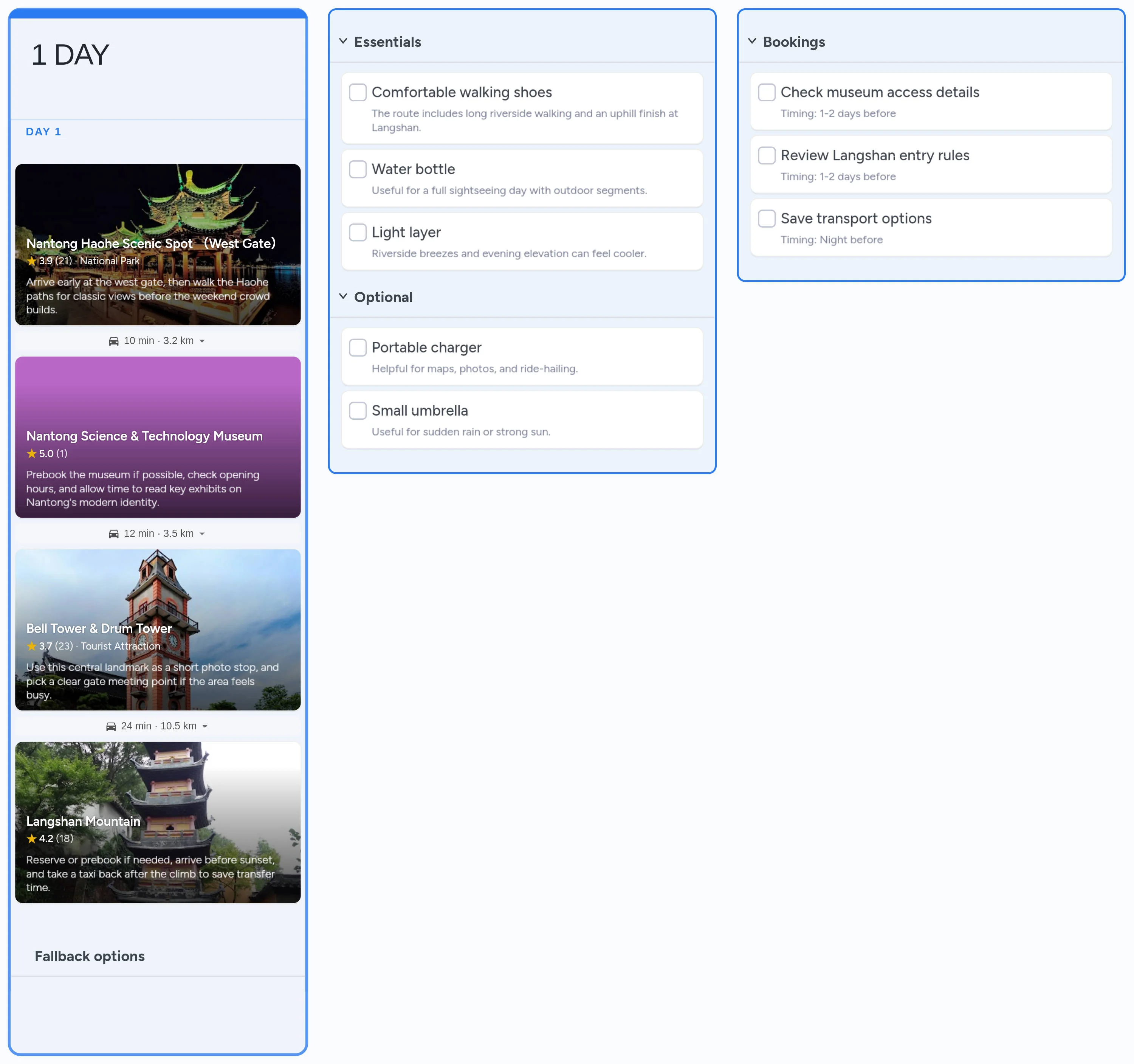Check the Save transport options item
The image size is (1134, 1064).
tap(767, 218)
